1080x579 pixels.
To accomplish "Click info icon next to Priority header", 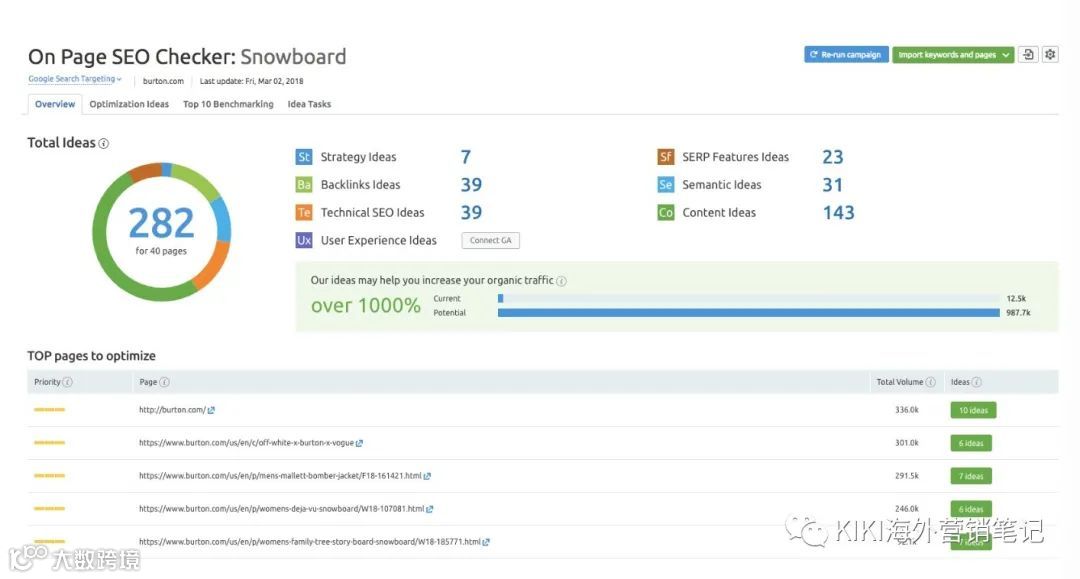I will 68,382.
